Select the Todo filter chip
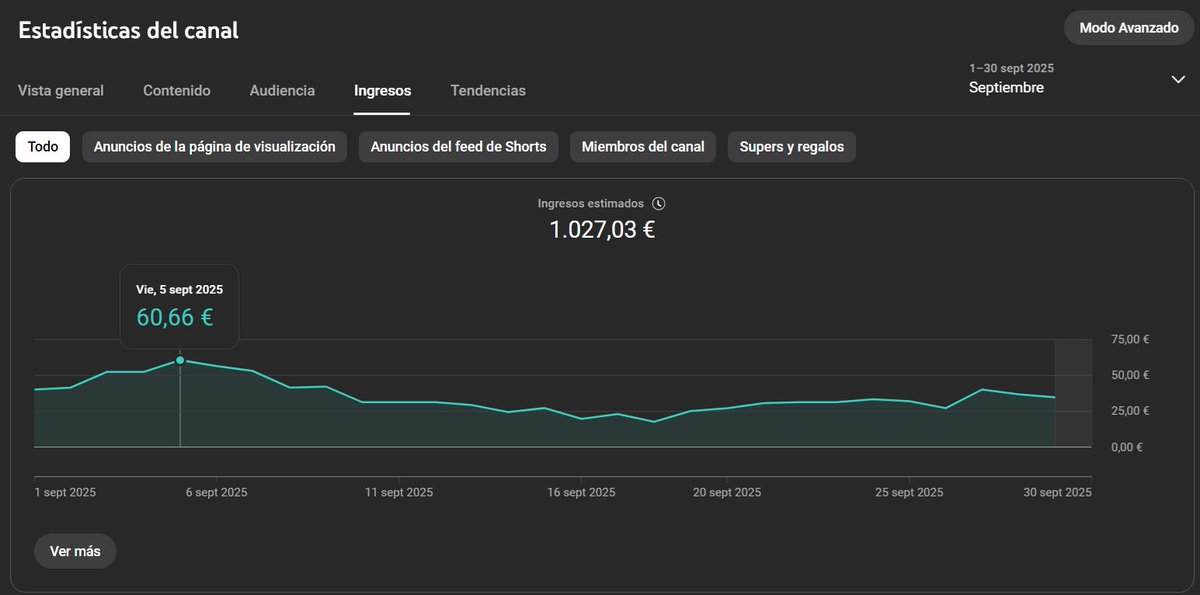This screenshot has width=1200, height=595. [43, 146]
